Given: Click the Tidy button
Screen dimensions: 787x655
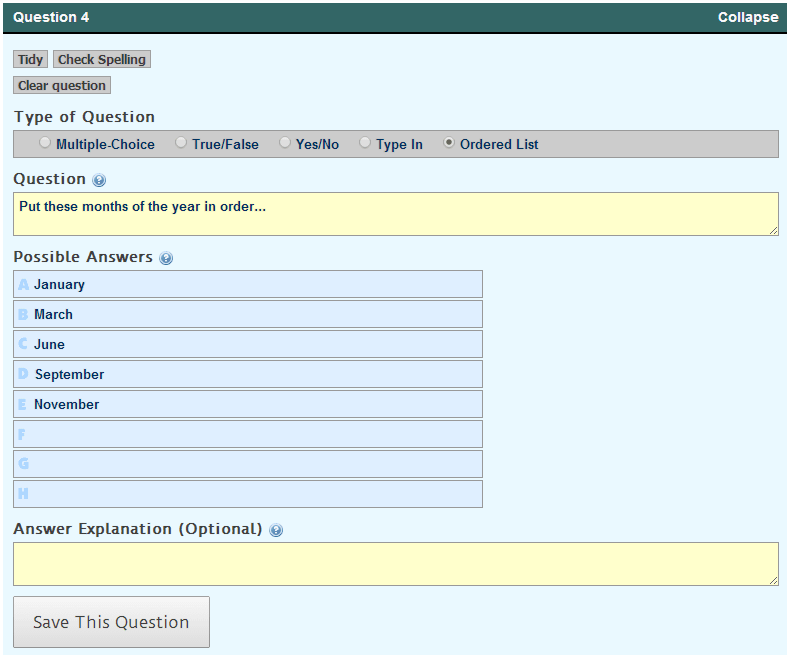Looking at the screenshot, I should (x=30, y=59).
